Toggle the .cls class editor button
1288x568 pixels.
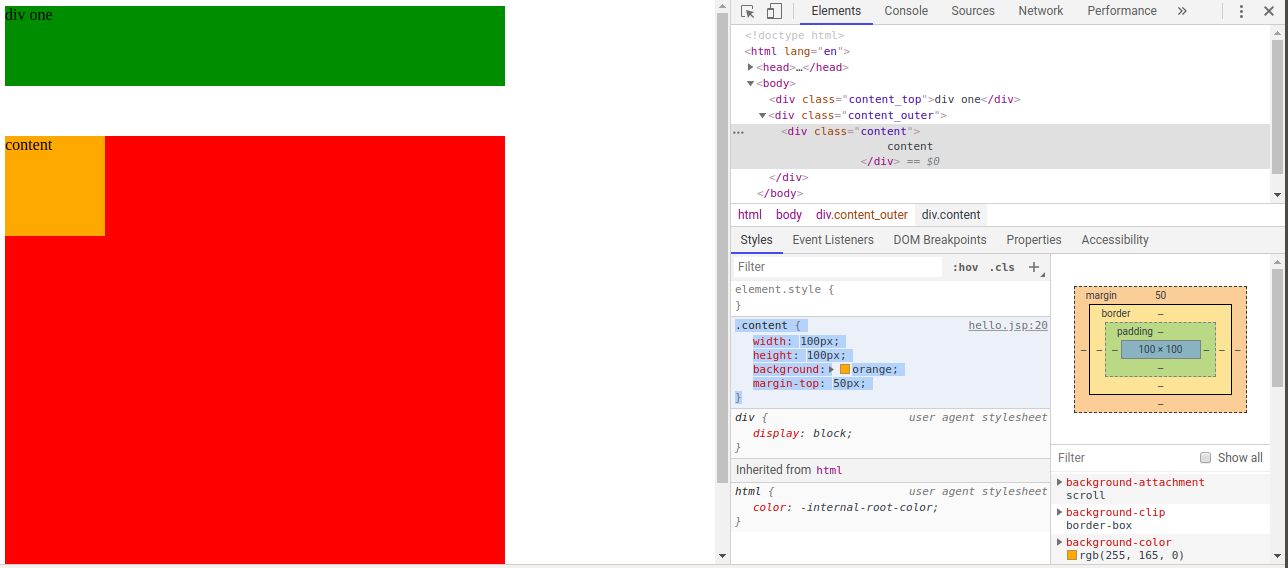point(1002,267)
